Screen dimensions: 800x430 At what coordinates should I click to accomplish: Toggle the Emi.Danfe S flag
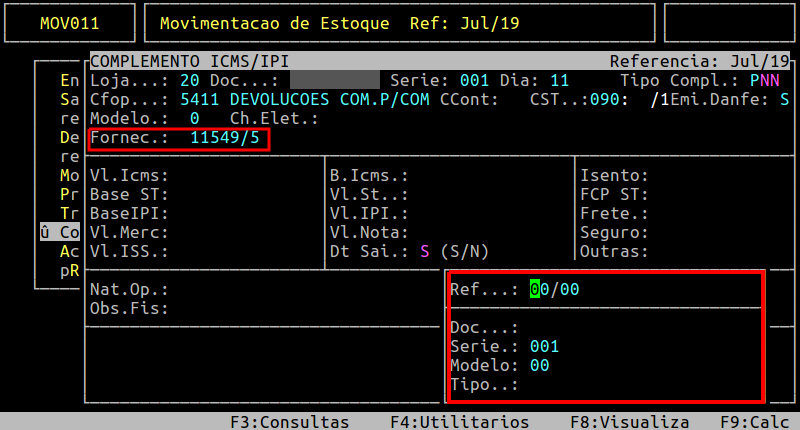784,99
